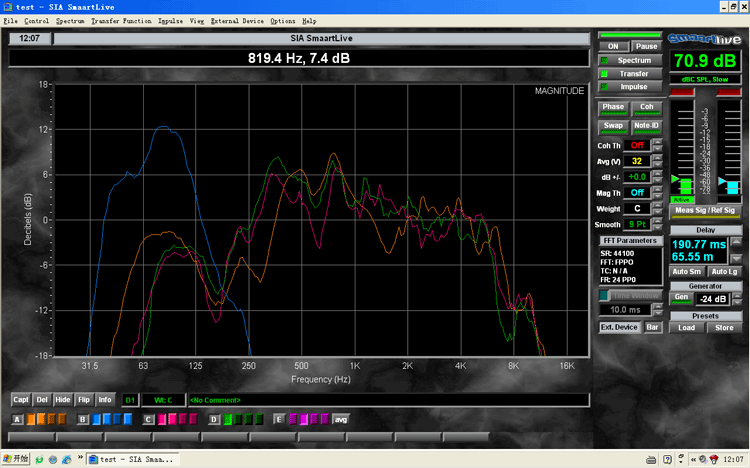Increase Coh Th threshold with up arrow
750x468 pixels.
click(658, 142)
